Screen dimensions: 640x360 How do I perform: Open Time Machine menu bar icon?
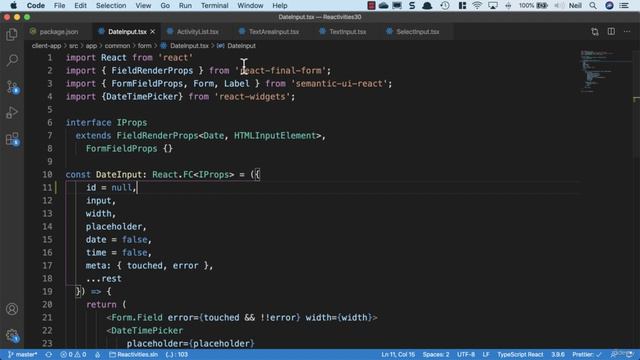[x=445, y=6]
